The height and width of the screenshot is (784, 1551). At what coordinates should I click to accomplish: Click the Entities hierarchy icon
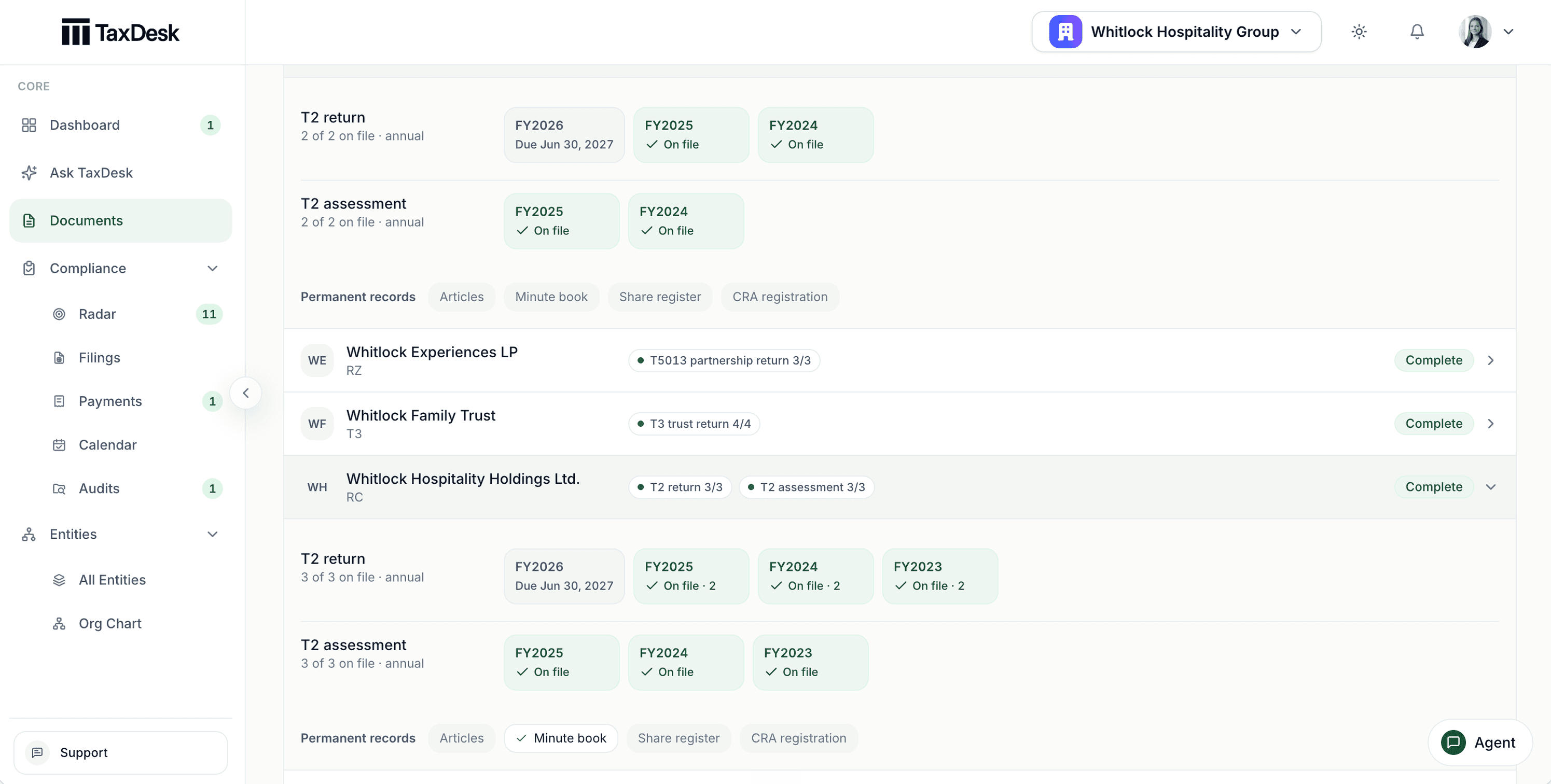29,534
